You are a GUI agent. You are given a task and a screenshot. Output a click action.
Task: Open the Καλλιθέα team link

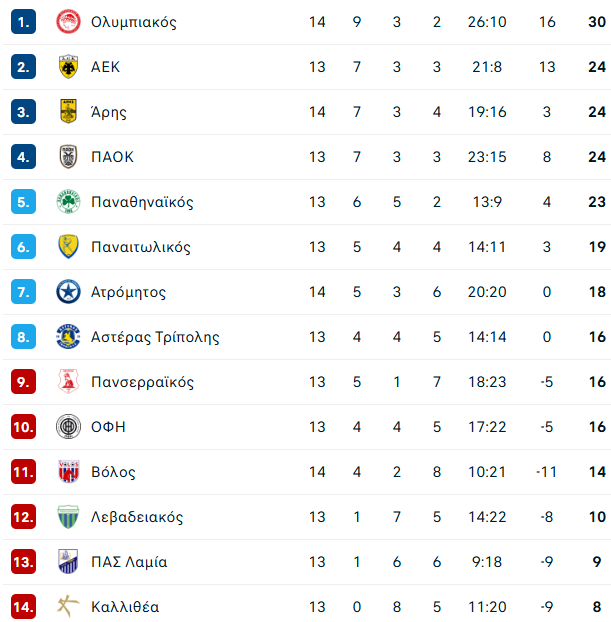(125, 607)
